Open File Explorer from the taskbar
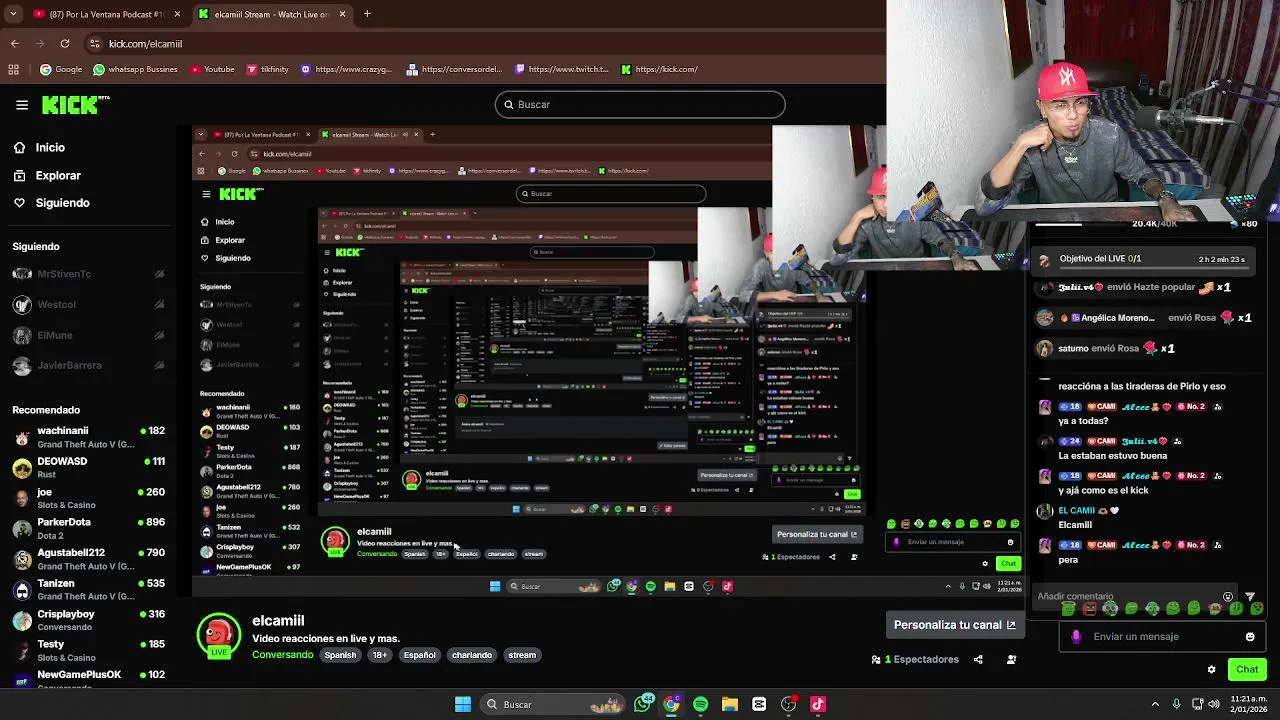Image resolution: width=1280 pixels, height=720 pixels. pyautogui.click(x=730, y=704)
